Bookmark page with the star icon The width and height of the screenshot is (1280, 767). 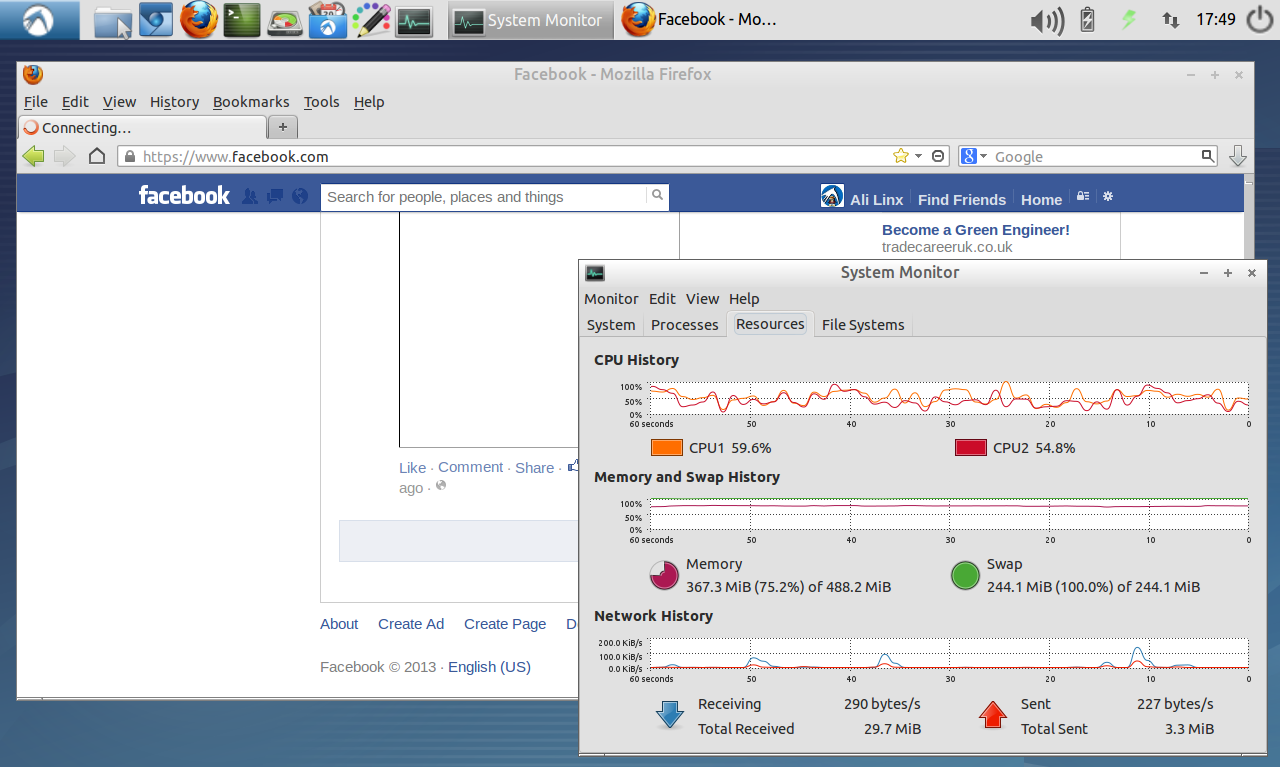pyautogui.click(x=900, y=156)
